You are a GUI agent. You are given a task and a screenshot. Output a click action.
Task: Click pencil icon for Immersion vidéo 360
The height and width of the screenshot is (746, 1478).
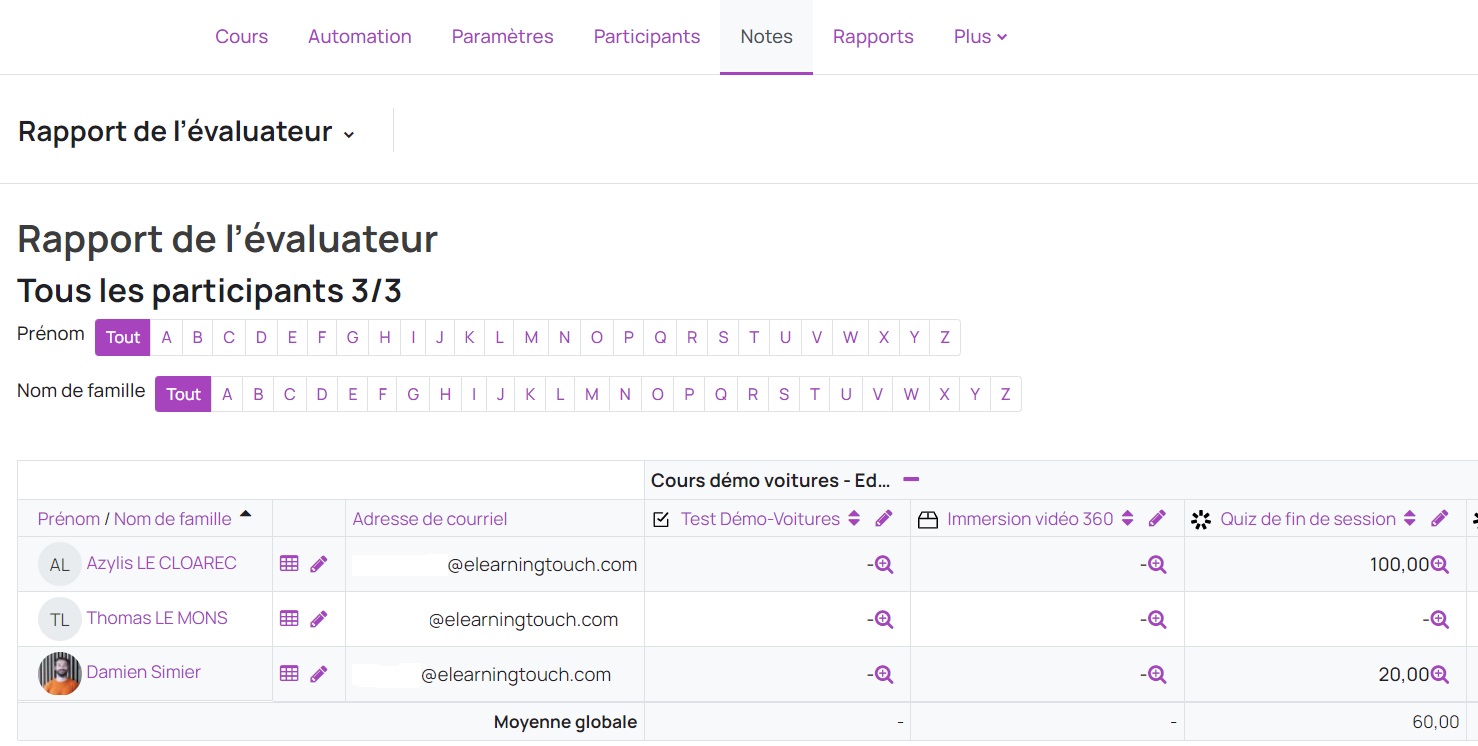[1157, 519]
